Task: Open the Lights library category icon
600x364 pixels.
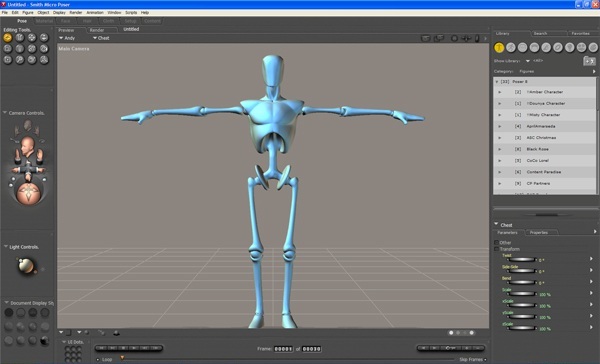Action: tap(569, 47)
